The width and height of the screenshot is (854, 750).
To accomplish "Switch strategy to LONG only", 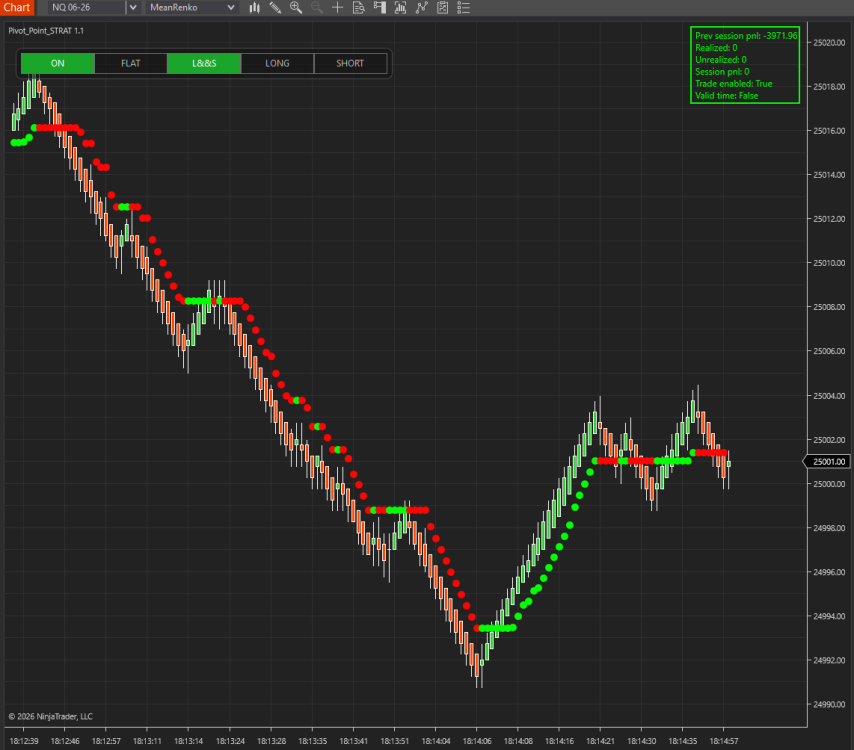I will [x=277, y=63].
